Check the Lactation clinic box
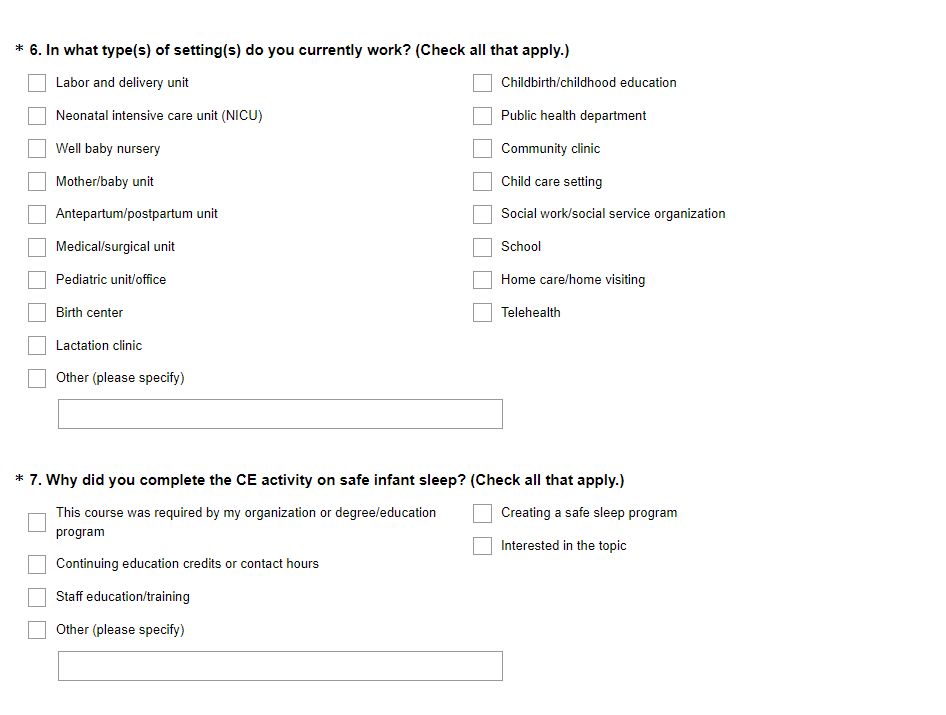 point(37,346)
